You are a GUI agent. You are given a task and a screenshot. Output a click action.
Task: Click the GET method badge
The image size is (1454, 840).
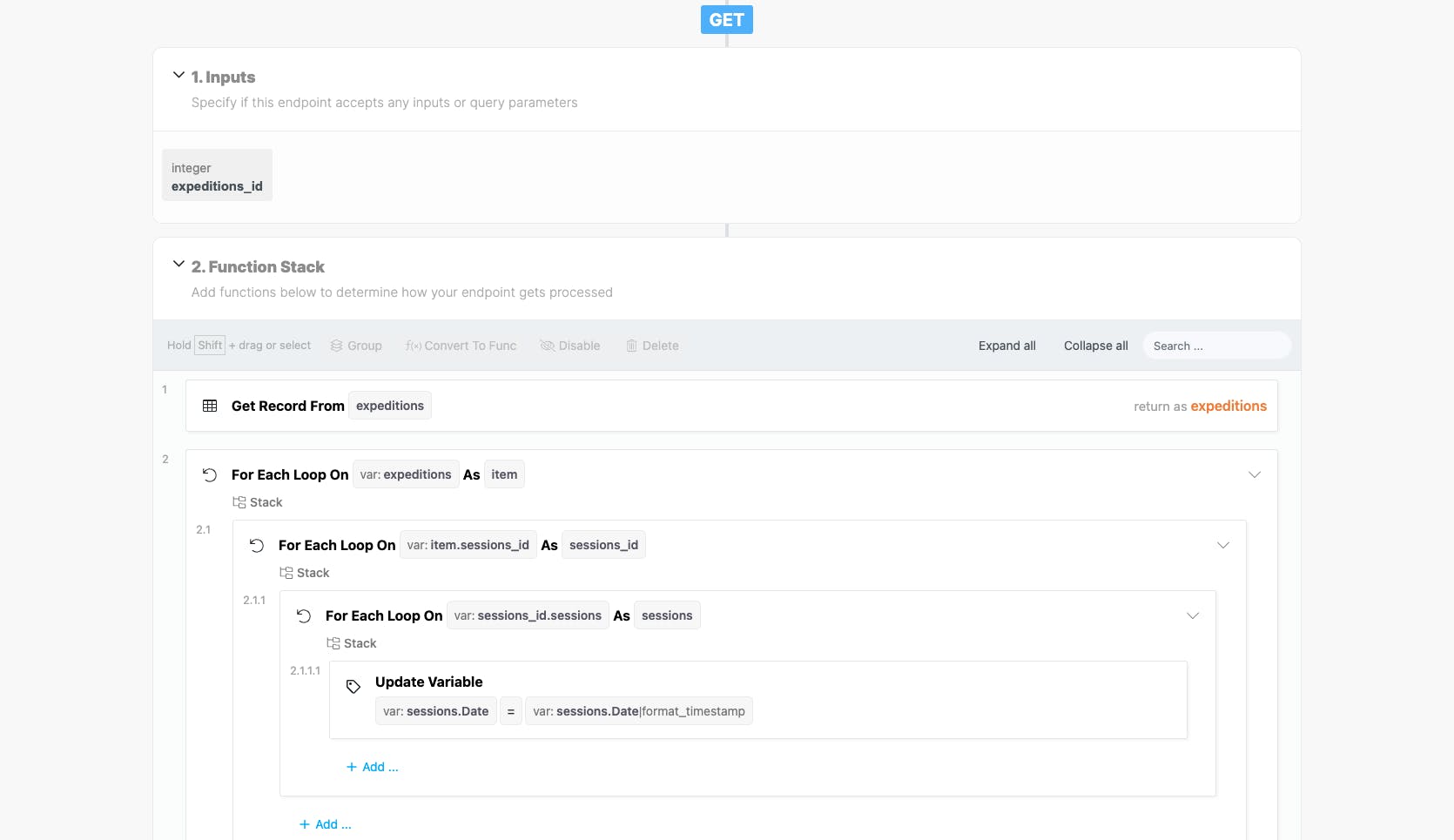coord(726,20)
